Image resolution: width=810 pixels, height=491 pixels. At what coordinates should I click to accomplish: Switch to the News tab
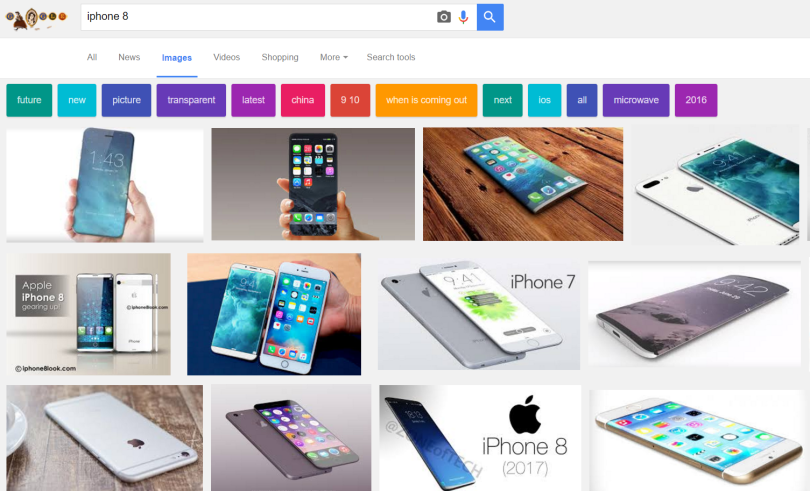pyautogui.click(x=129, y=57)
